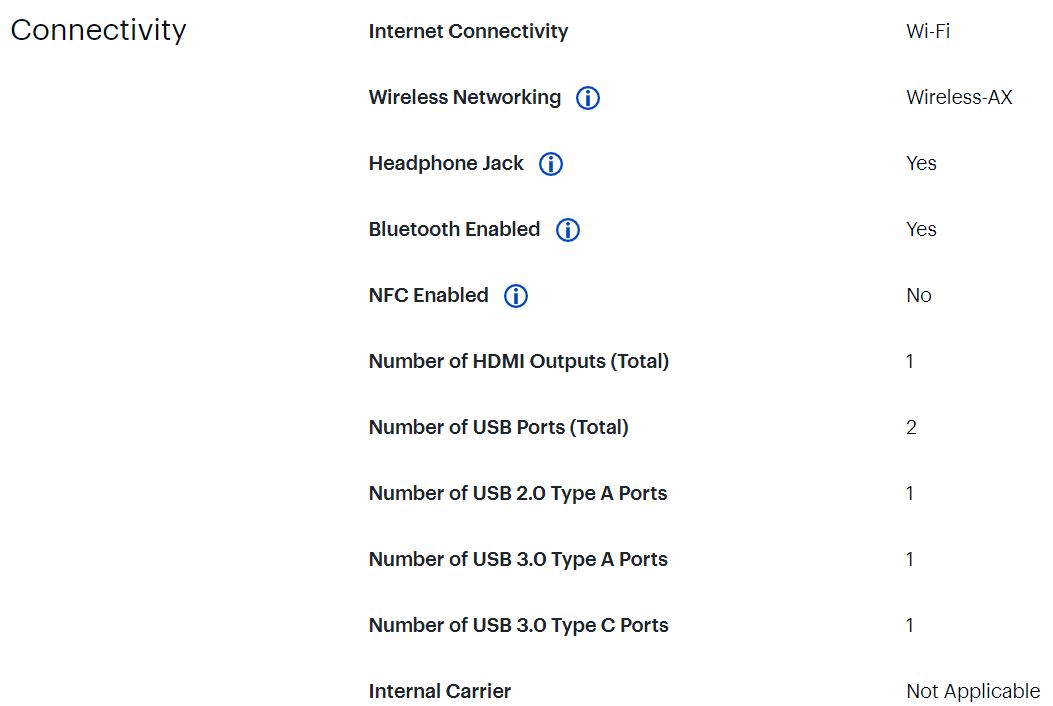Image resolution: width=1053 pixels, height=706 pixels.
Task: Open the Bluetooth Enabled info icon
Action: point(567,230)
